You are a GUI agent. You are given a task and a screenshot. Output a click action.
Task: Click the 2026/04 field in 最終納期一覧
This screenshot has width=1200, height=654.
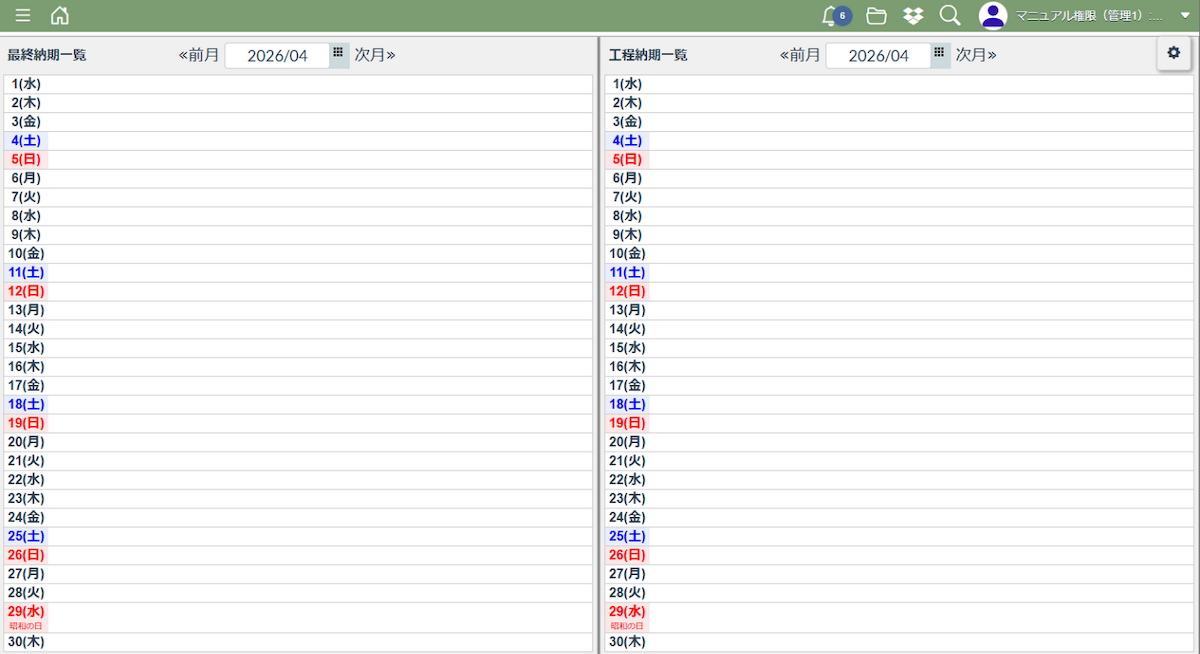(277, 55)
